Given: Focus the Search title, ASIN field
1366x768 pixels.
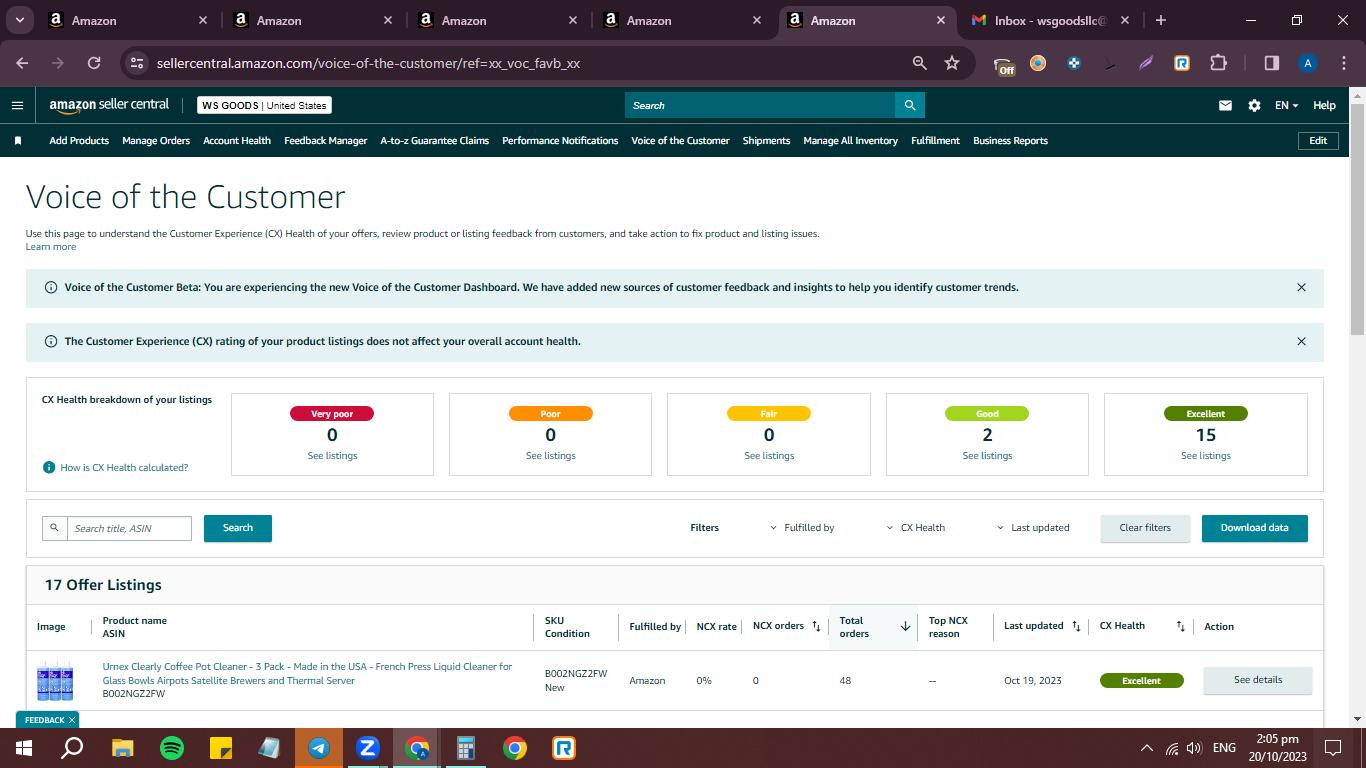Looking at the screenshot, I should (130, 528).
